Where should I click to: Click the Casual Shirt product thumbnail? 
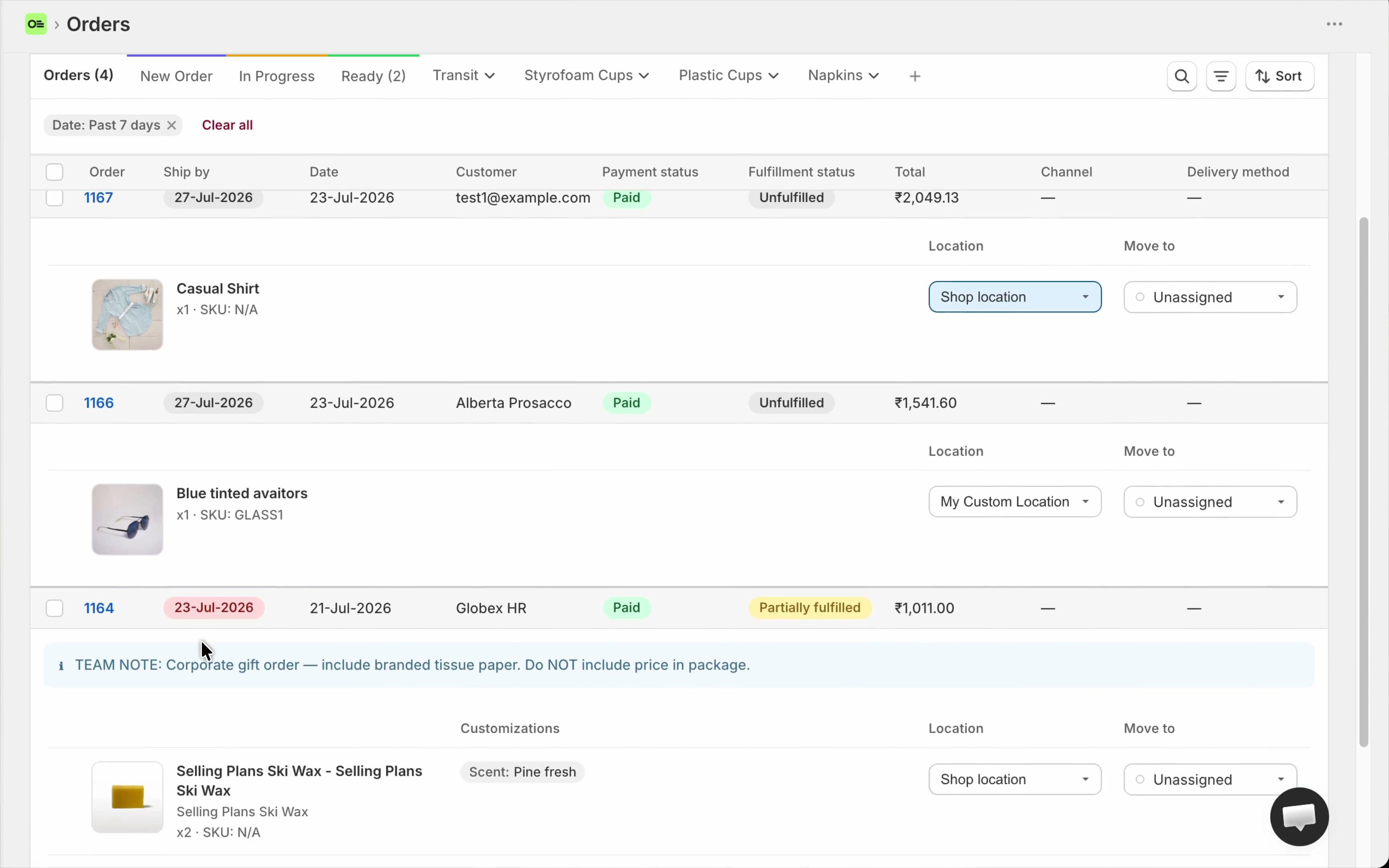127,315
